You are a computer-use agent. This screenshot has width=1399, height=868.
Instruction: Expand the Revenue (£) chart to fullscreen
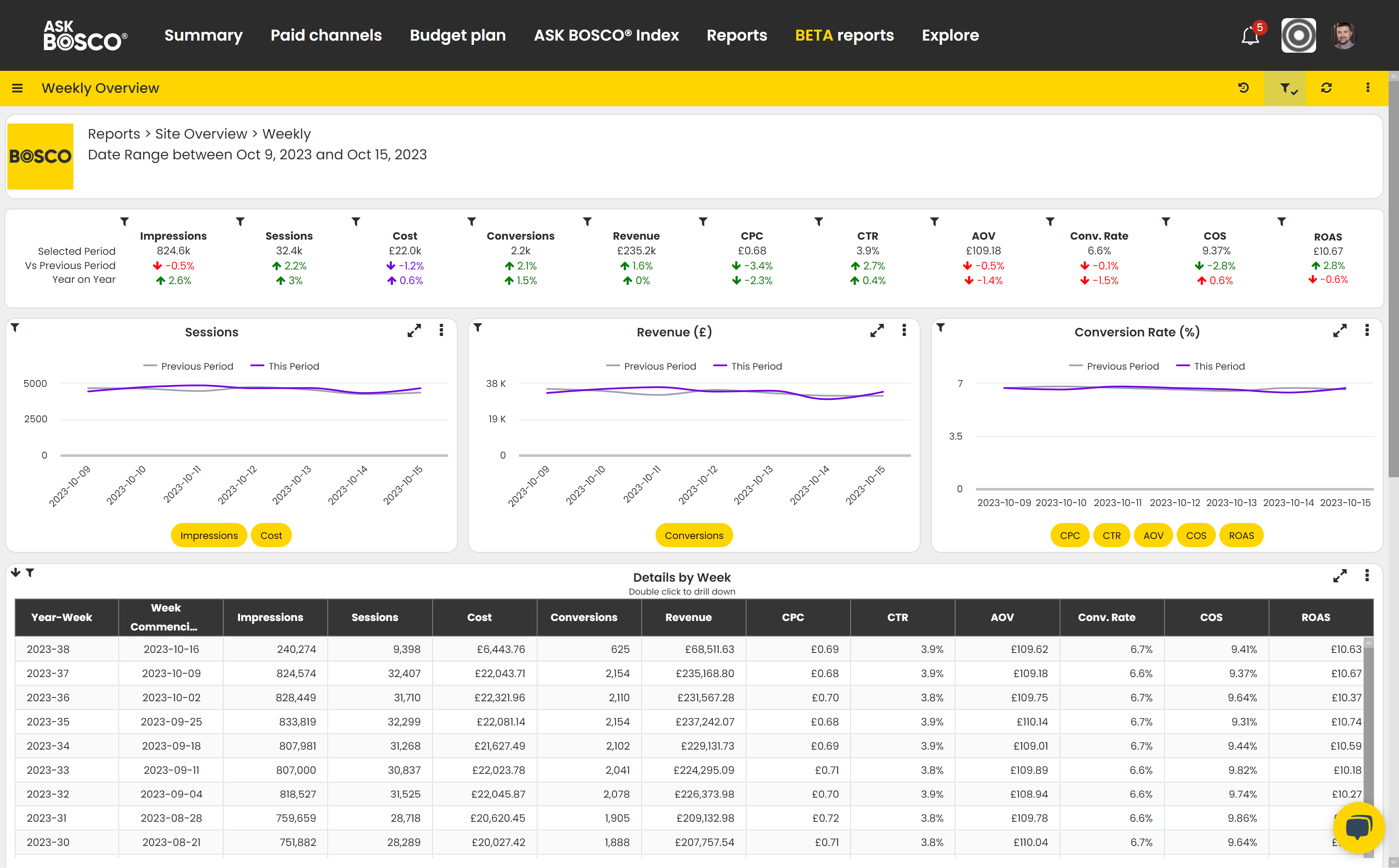877,331
